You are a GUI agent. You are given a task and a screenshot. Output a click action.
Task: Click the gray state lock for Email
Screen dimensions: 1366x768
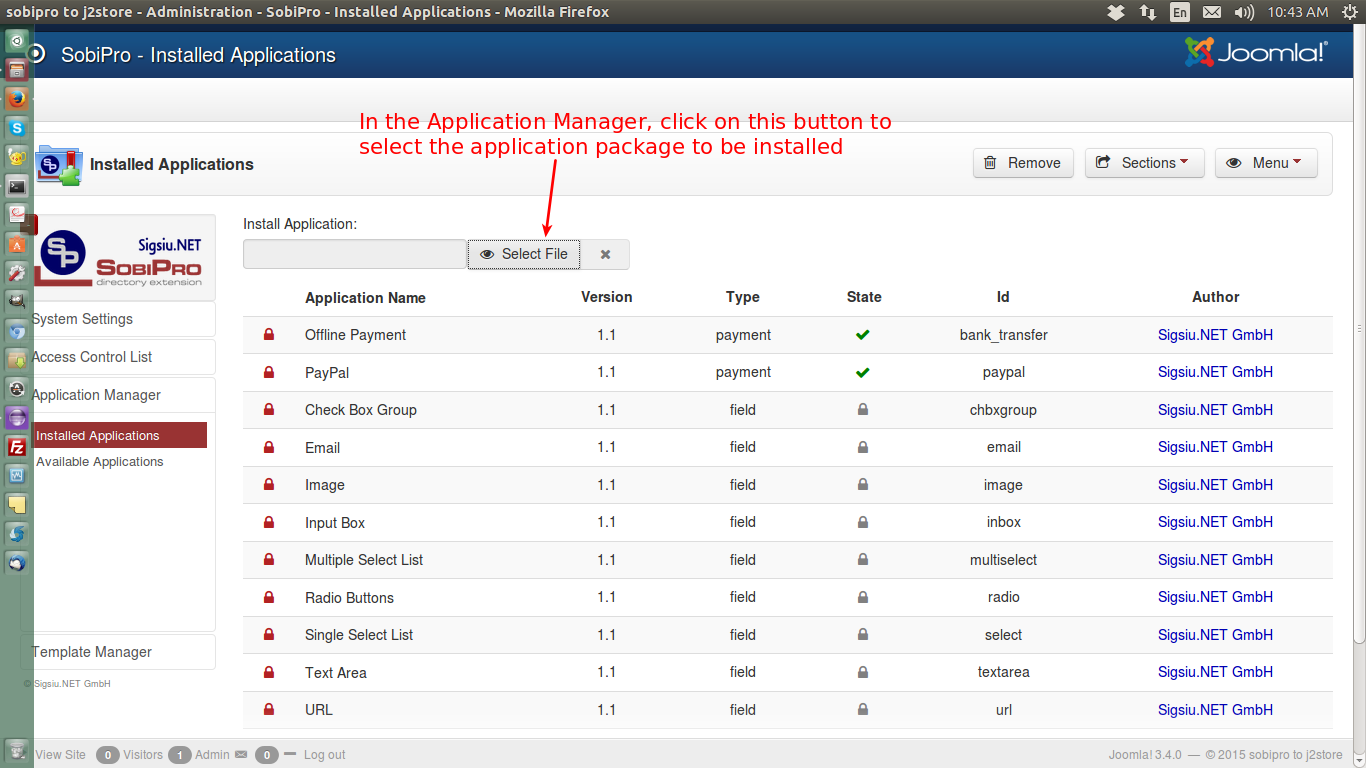tap(863, 447)
